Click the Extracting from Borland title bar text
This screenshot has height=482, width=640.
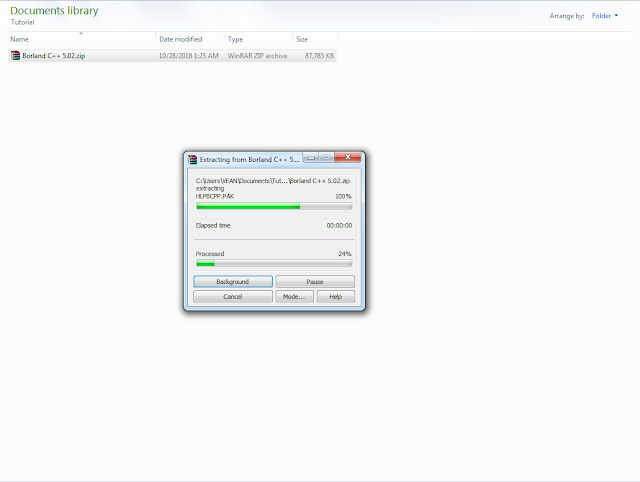(249, 160)
